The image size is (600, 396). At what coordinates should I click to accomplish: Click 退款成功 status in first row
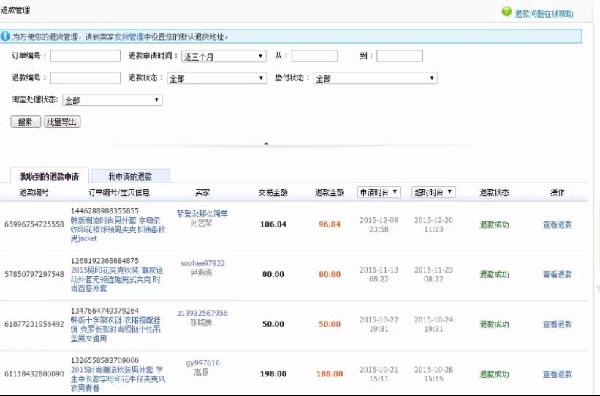pyautogui.click(x=494, y=225)
